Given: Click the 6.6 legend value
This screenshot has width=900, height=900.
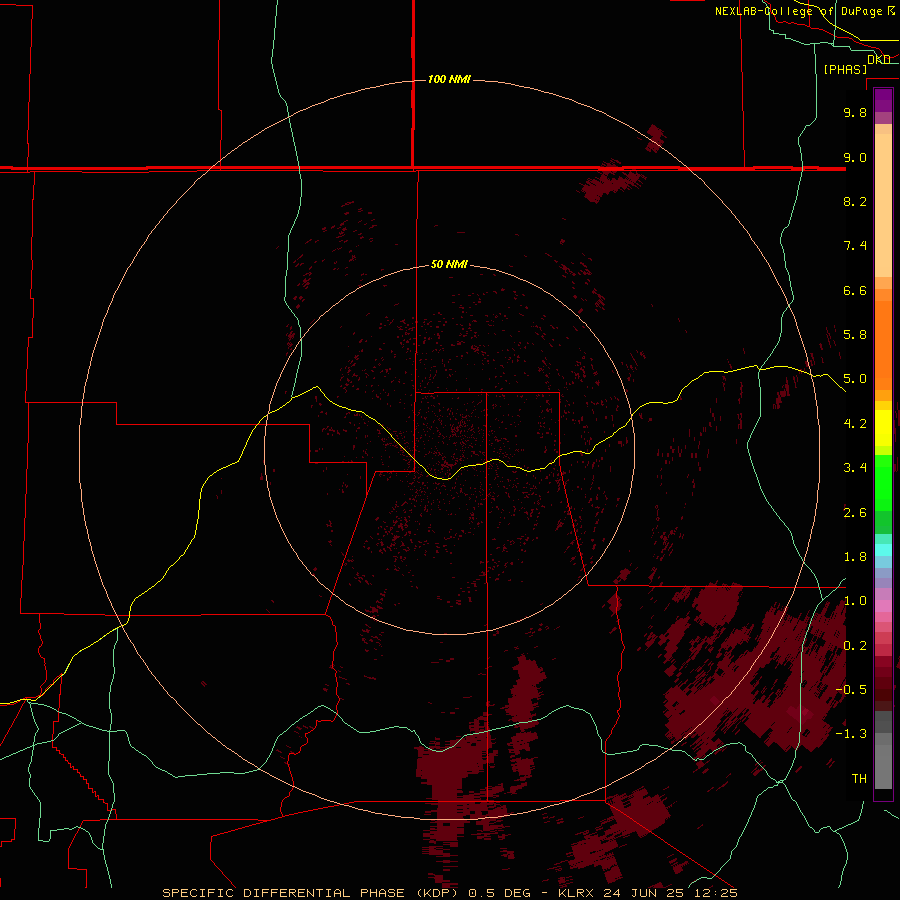Looking at the screenshot, I should [x=855, y=290].
